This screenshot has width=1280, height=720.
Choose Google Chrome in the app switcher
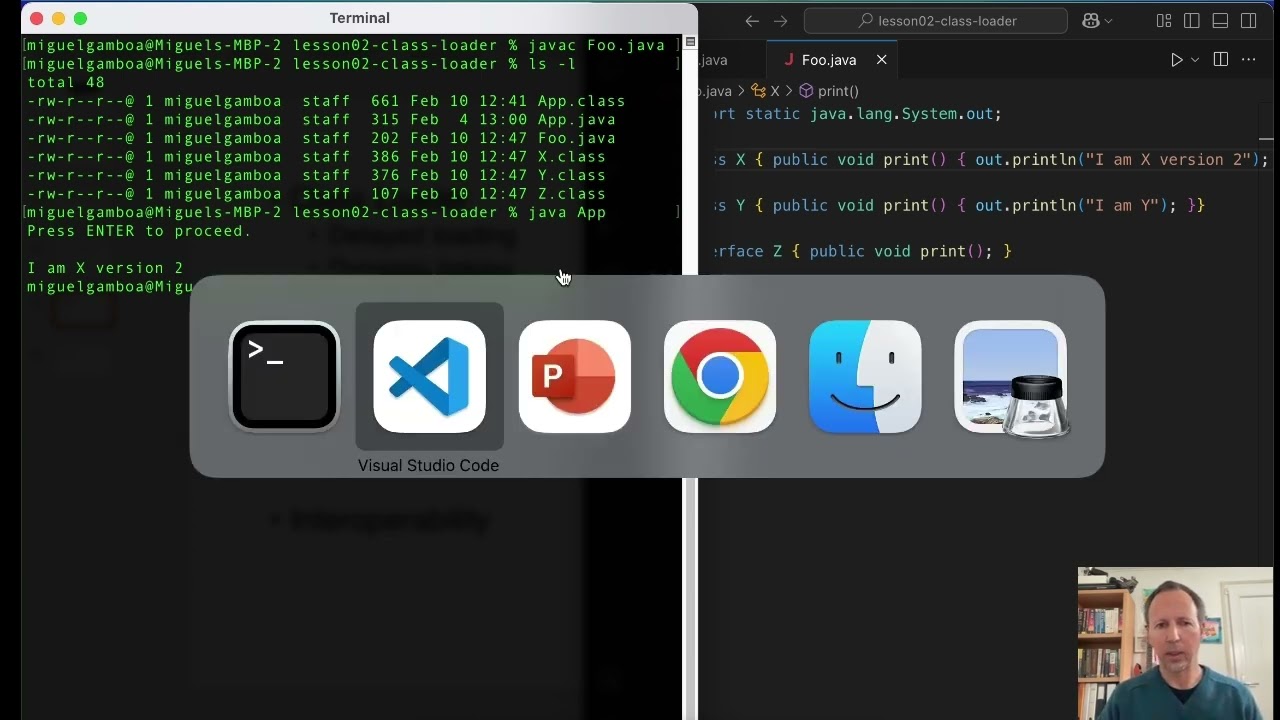pyautogui.click(x=720, y=377)
